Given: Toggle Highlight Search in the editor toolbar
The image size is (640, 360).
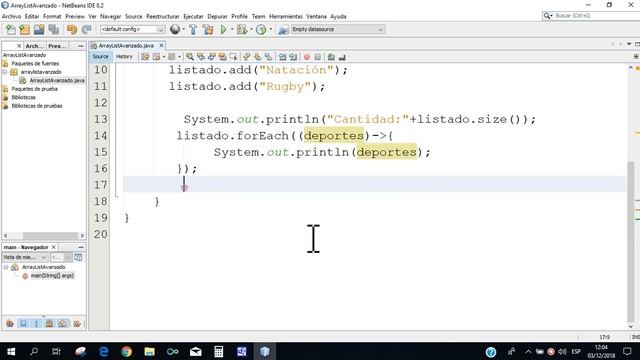Looking at the screenshot, I should pyautogui.click(x=222, y=57).
